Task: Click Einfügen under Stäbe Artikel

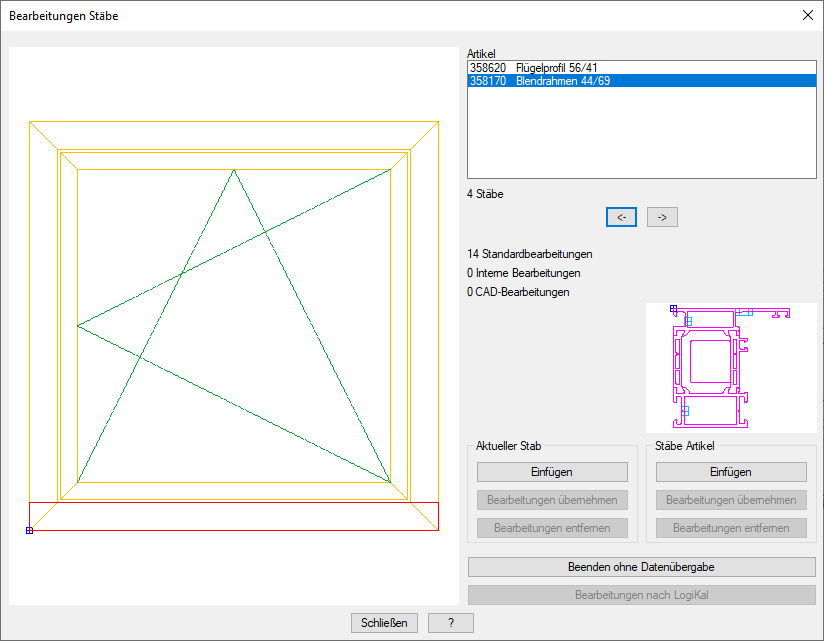Action: click(x=731, y=472)
